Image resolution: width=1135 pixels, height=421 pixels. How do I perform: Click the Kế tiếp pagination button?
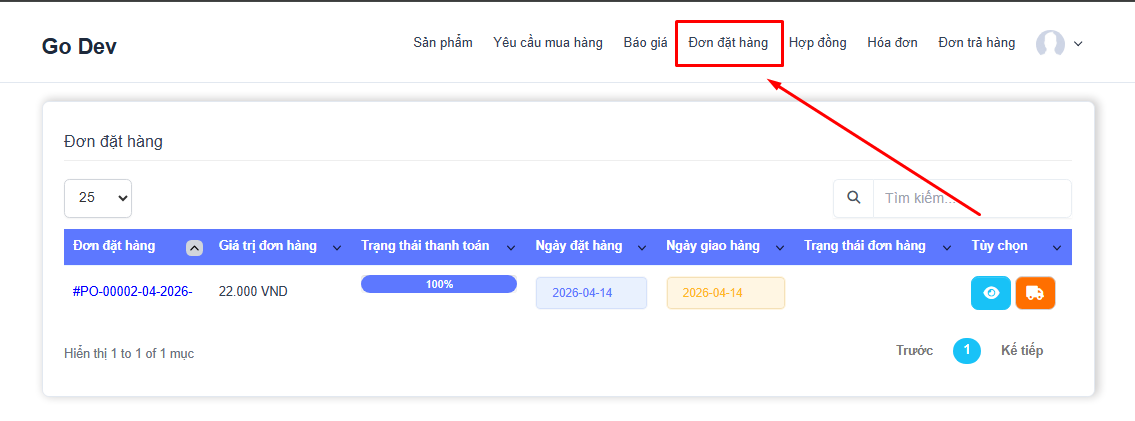1021,350
